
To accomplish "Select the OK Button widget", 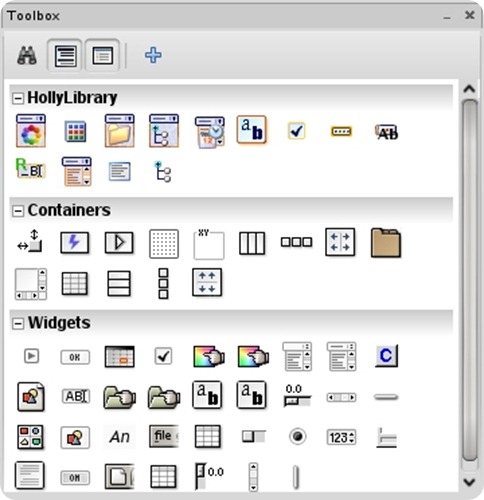I will [75, 357].
